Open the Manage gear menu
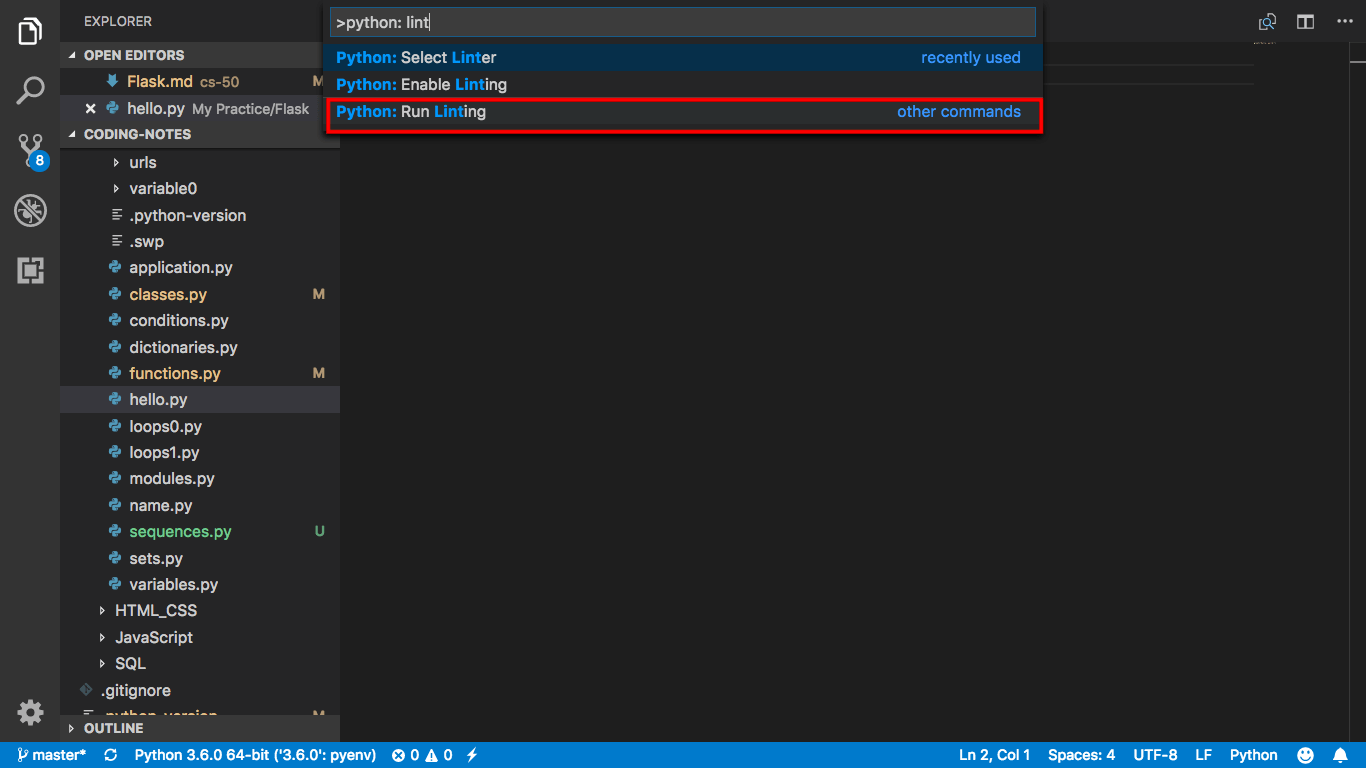1366x768 pixels. (30, 712)
